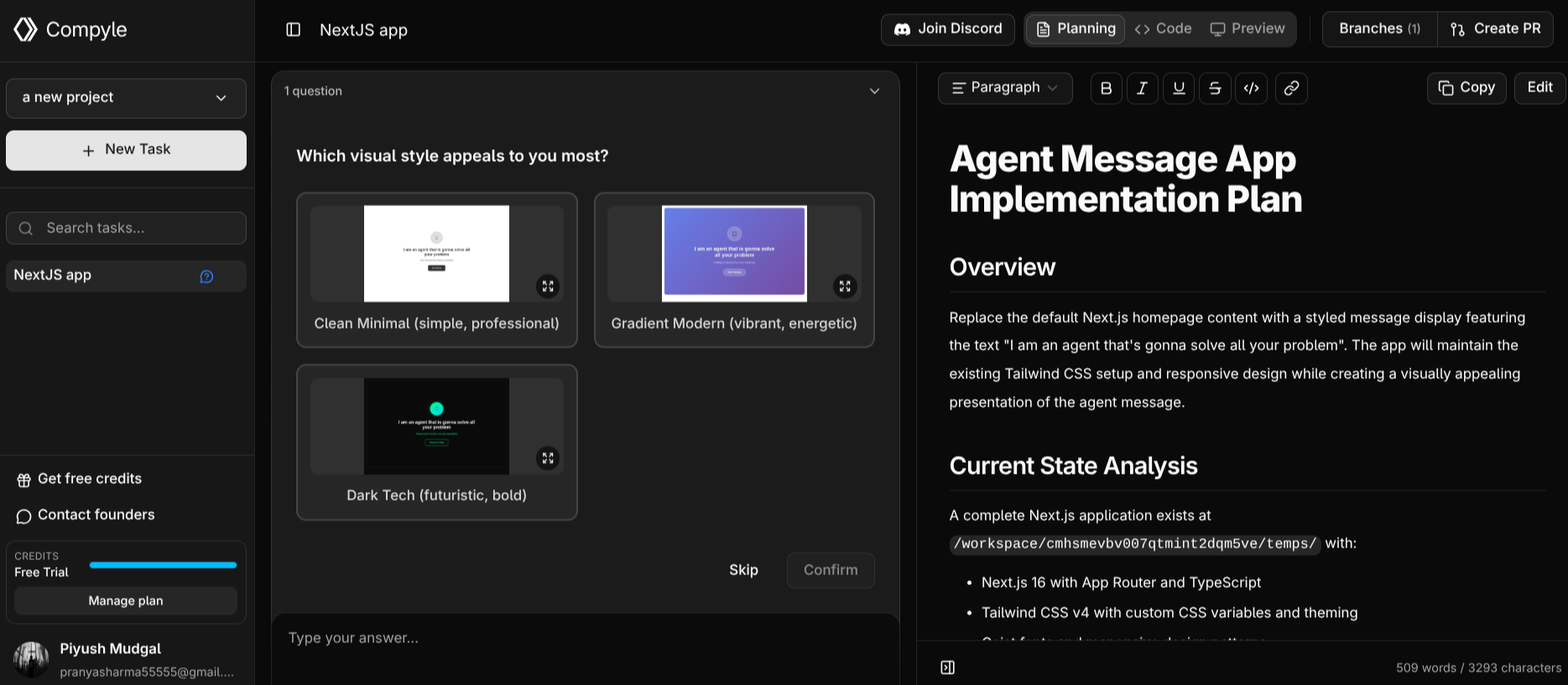Open the Branches (1) menu

tap(1379, 29)
